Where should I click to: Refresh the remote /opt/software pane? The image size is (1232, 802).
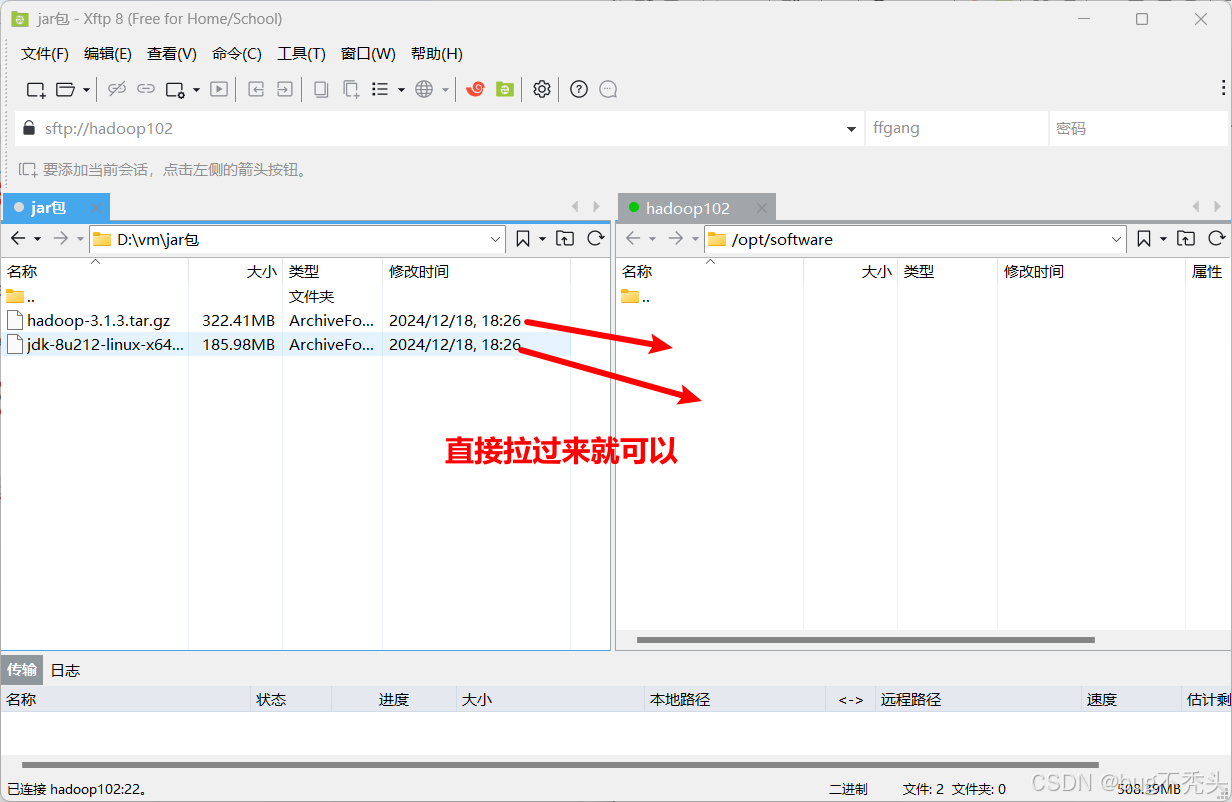click(x=1217, y=239)
